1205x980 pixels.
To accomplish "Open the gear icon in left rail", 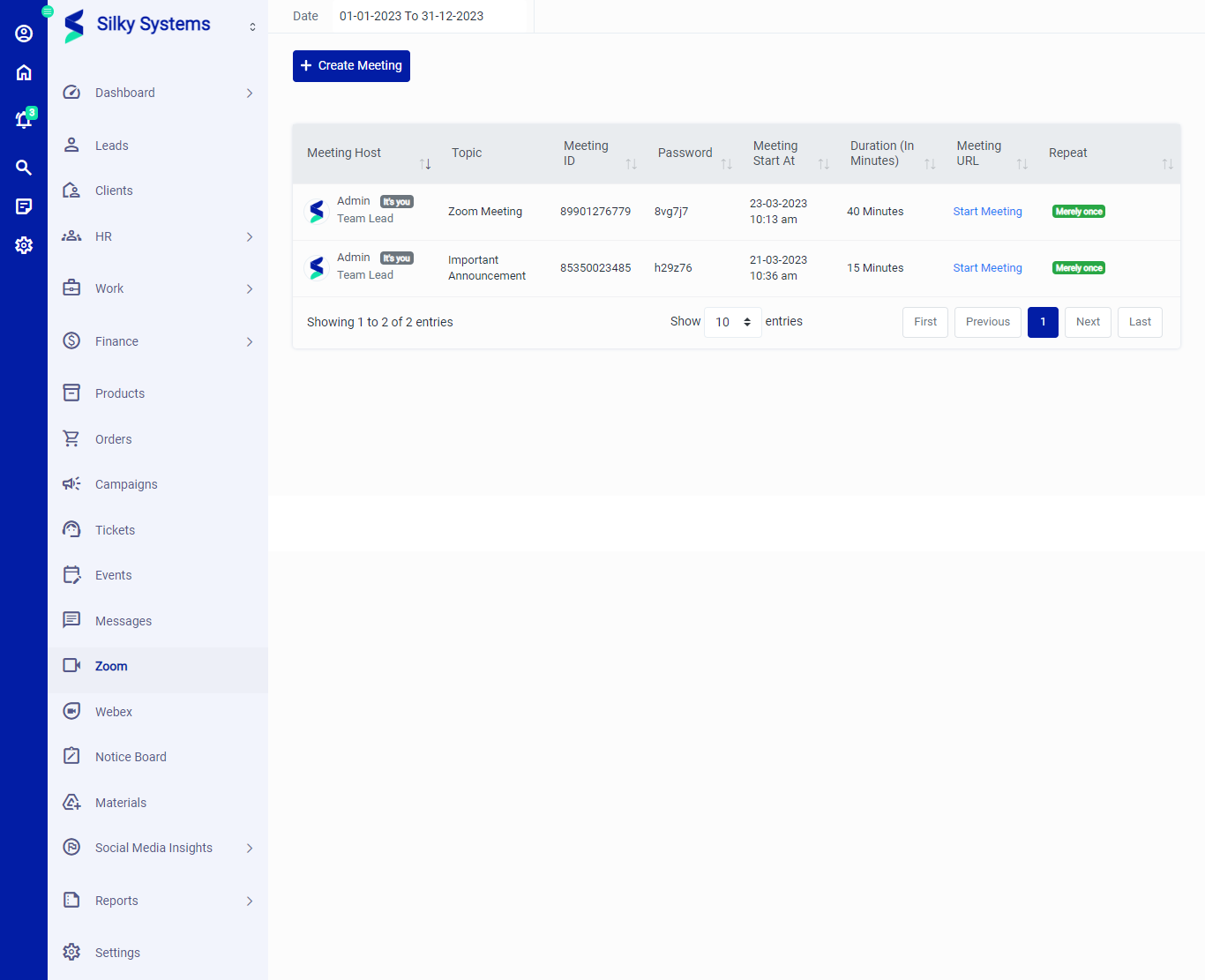I will [x=24, y=245].
